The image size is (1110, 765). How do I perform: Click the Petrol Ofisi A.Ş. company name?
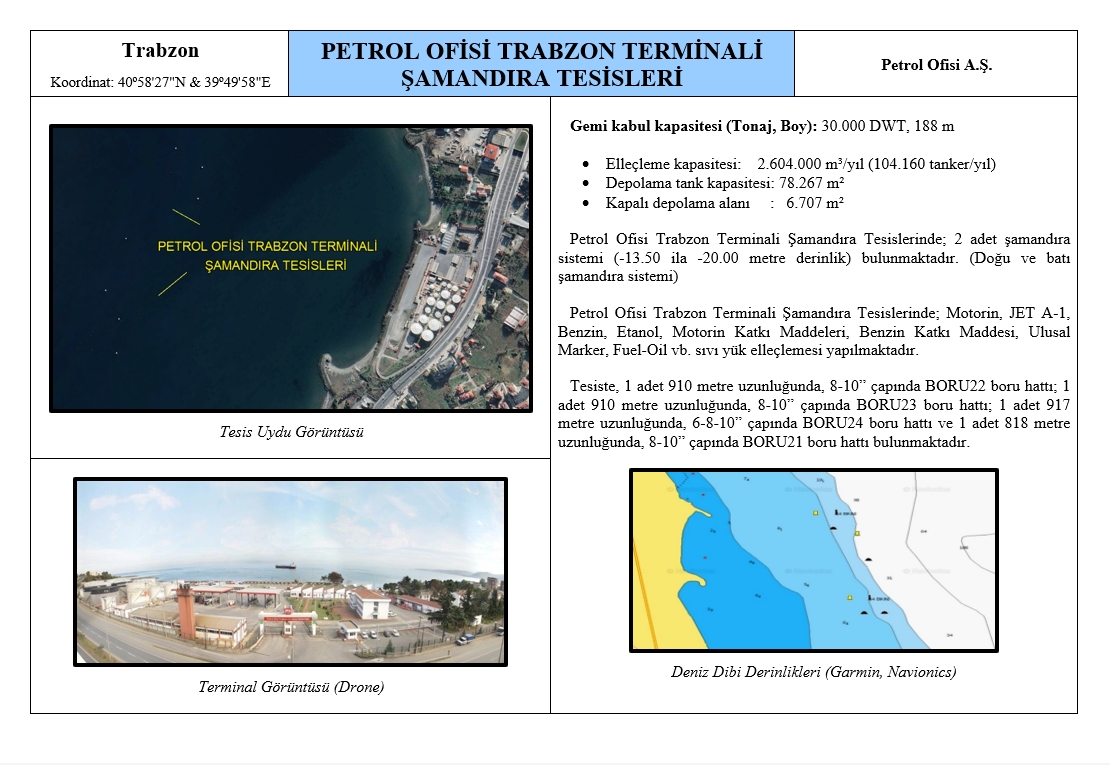(936, 64)
